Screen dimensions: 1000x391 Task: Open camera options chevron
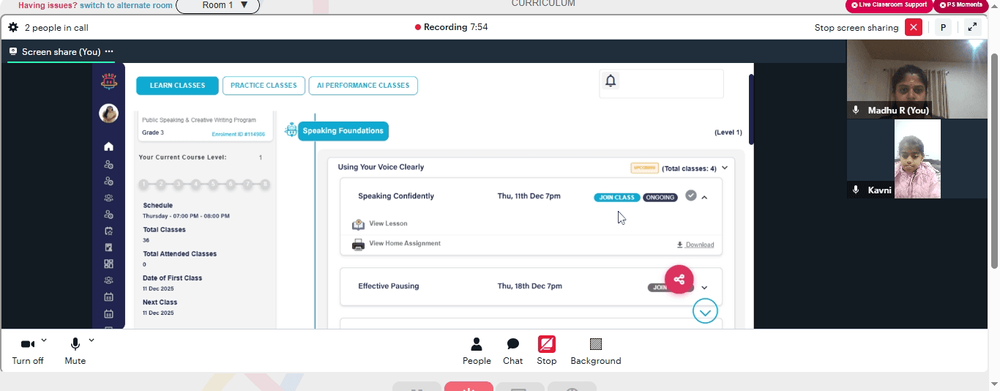tap(43, 340)
